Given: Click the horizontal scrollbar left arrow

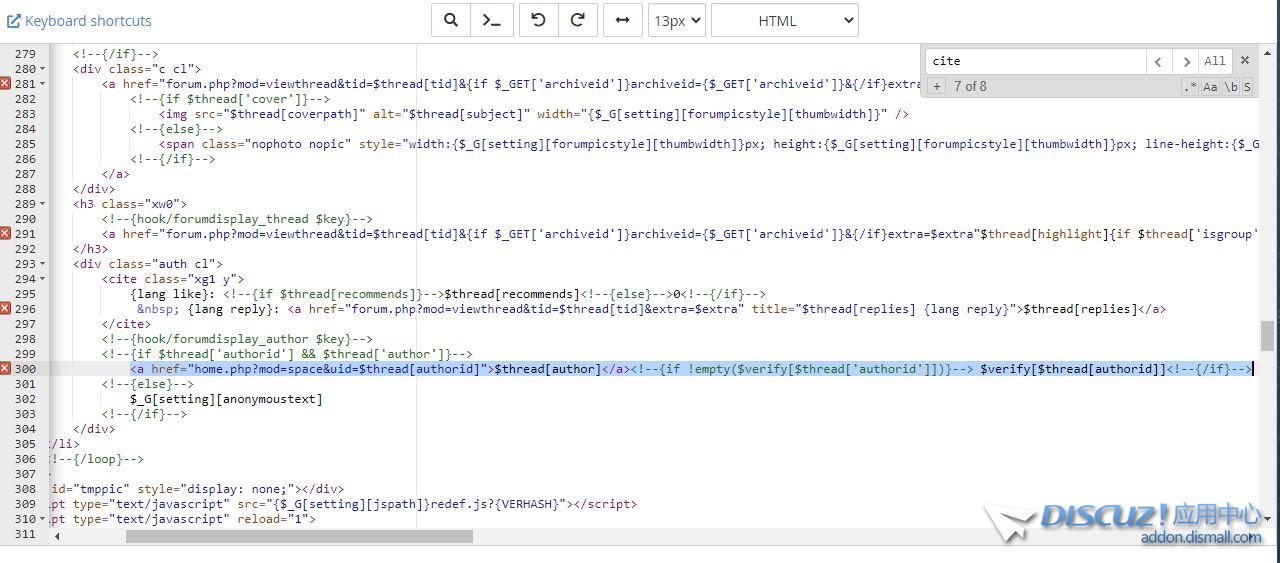Looking at the screenshot, I should tap(56, 537).
